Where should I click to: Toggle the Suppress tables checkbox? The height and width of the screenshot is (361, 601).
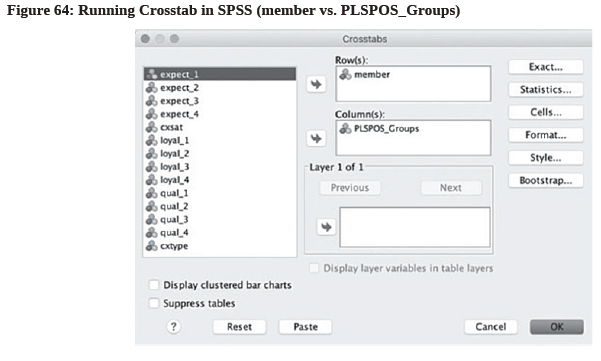point(154,303)
